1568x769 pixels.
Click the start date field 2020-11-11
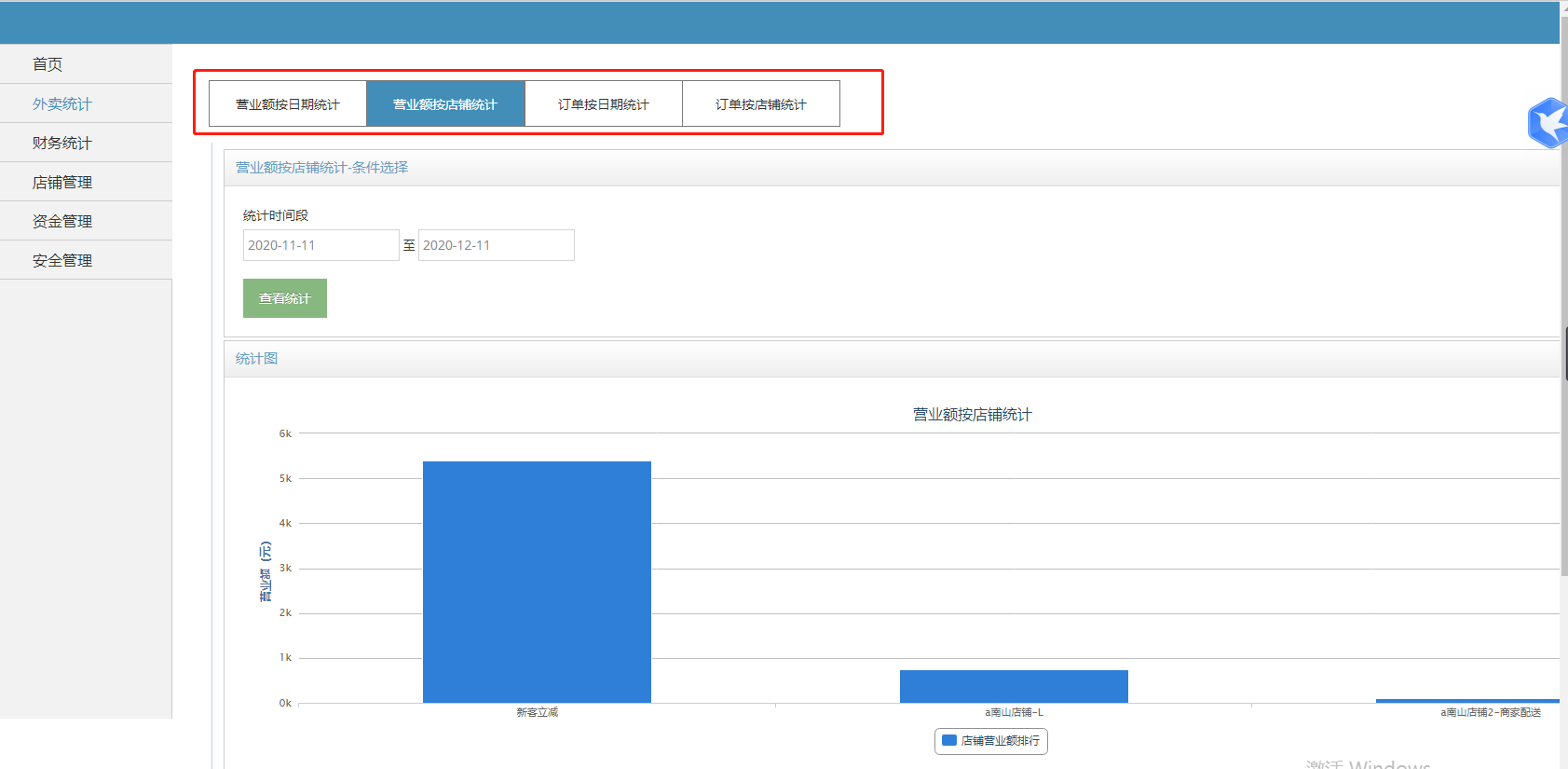coord(320,245)
